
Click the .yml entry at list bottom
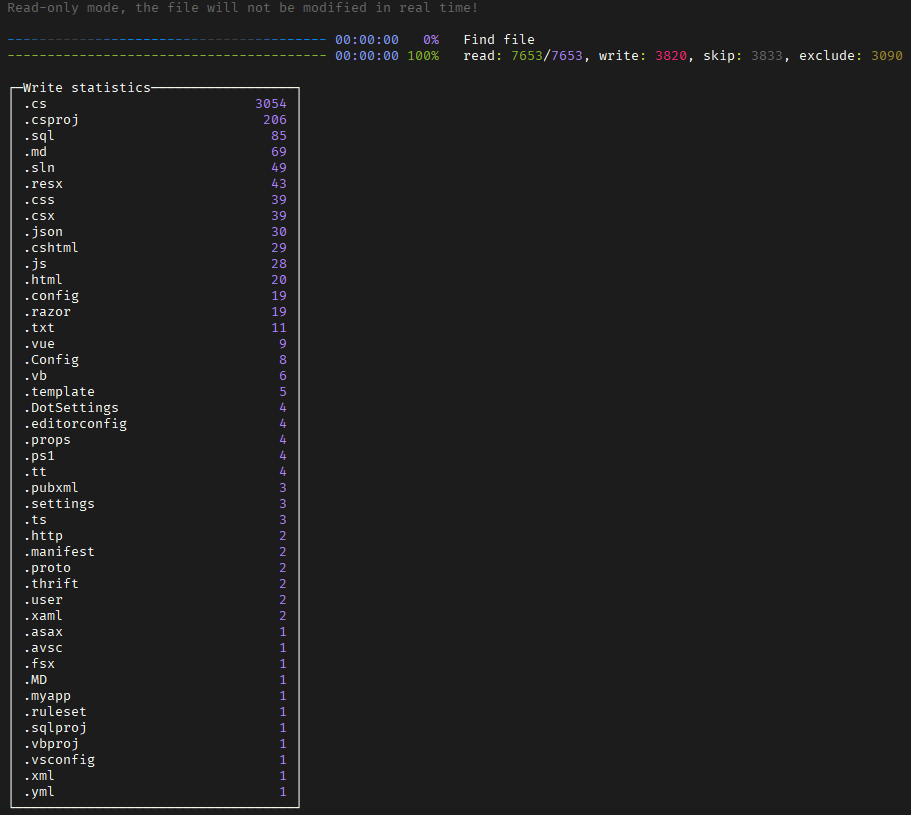[39, 792]
